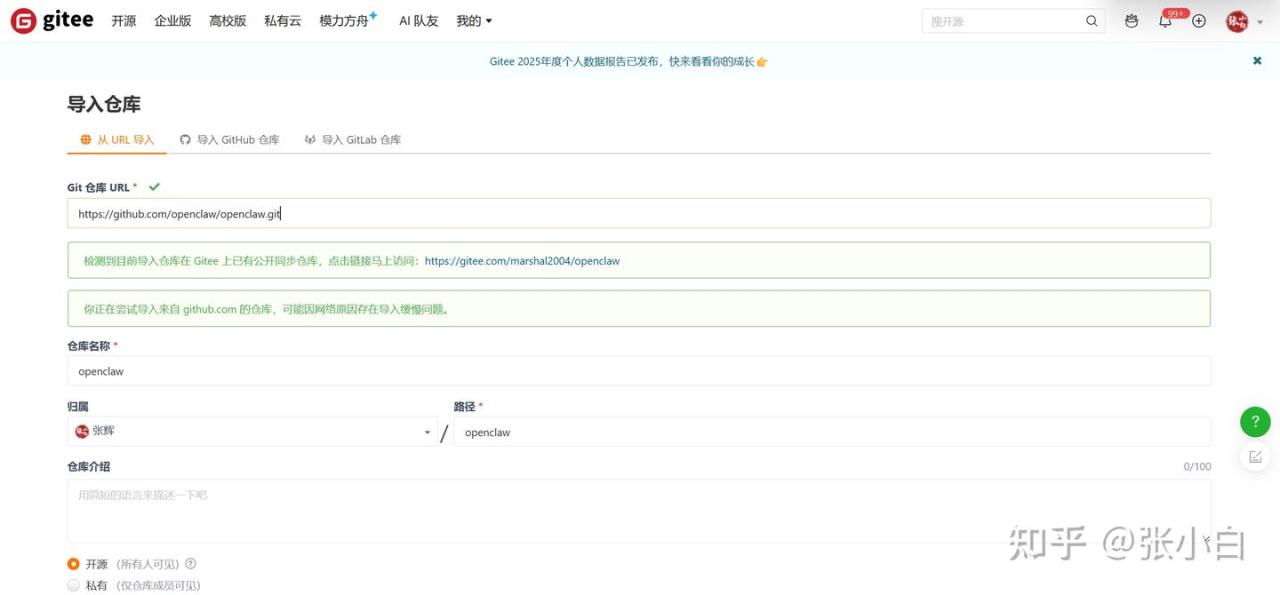Click the mascot icon beside search box
Screen dimensions: 1280x595
(x=1131, y=21)
